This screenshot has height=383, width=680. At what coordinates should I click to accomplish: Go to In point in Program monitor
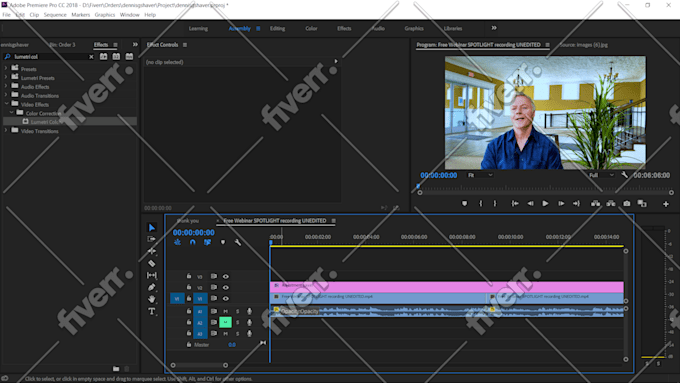[515, 203]
